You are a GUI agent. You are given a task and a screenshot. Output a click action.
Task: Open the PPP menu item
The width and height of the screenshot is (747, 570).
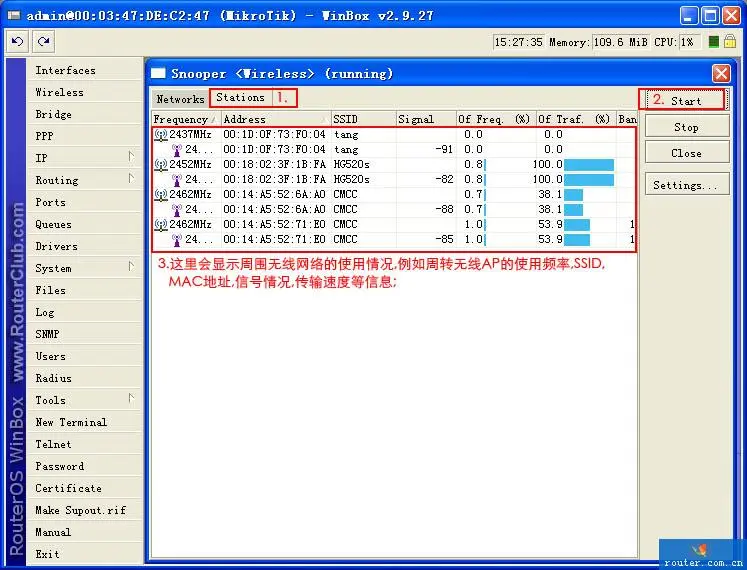click(x=84, y=136)
